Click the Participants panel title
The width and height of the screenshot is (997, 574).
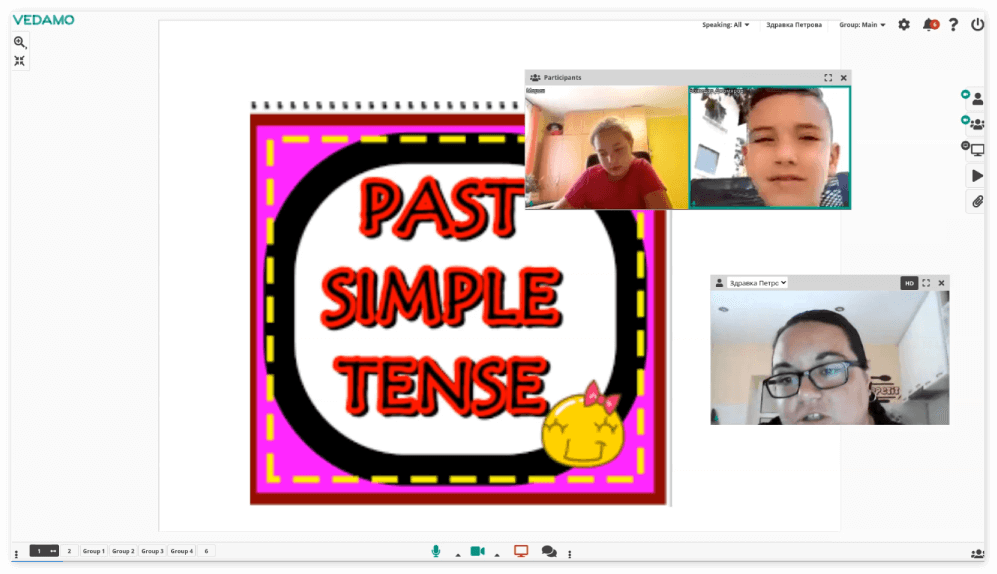pos(562,78)
